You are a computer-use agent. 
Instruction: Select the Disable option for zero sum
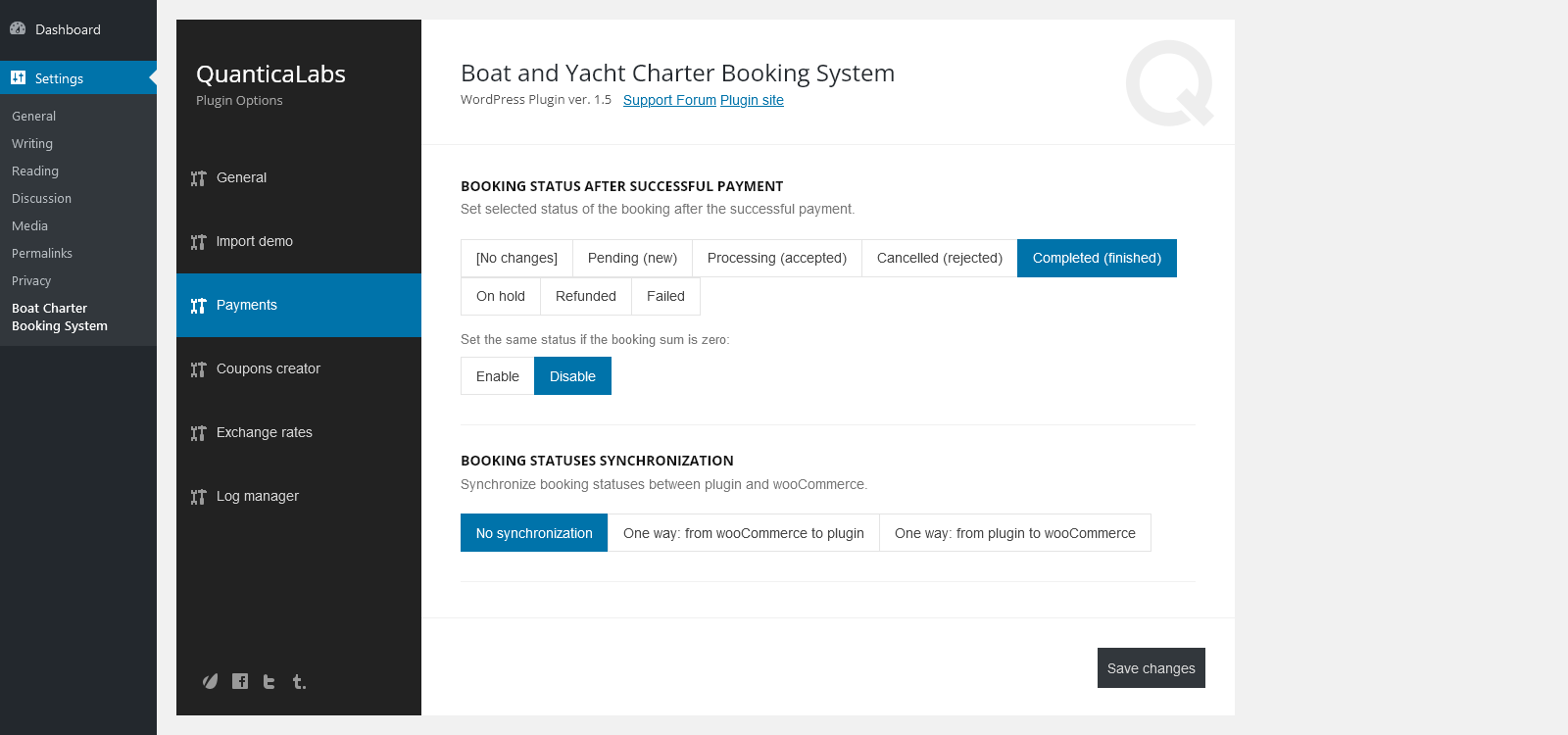(572, 376)
